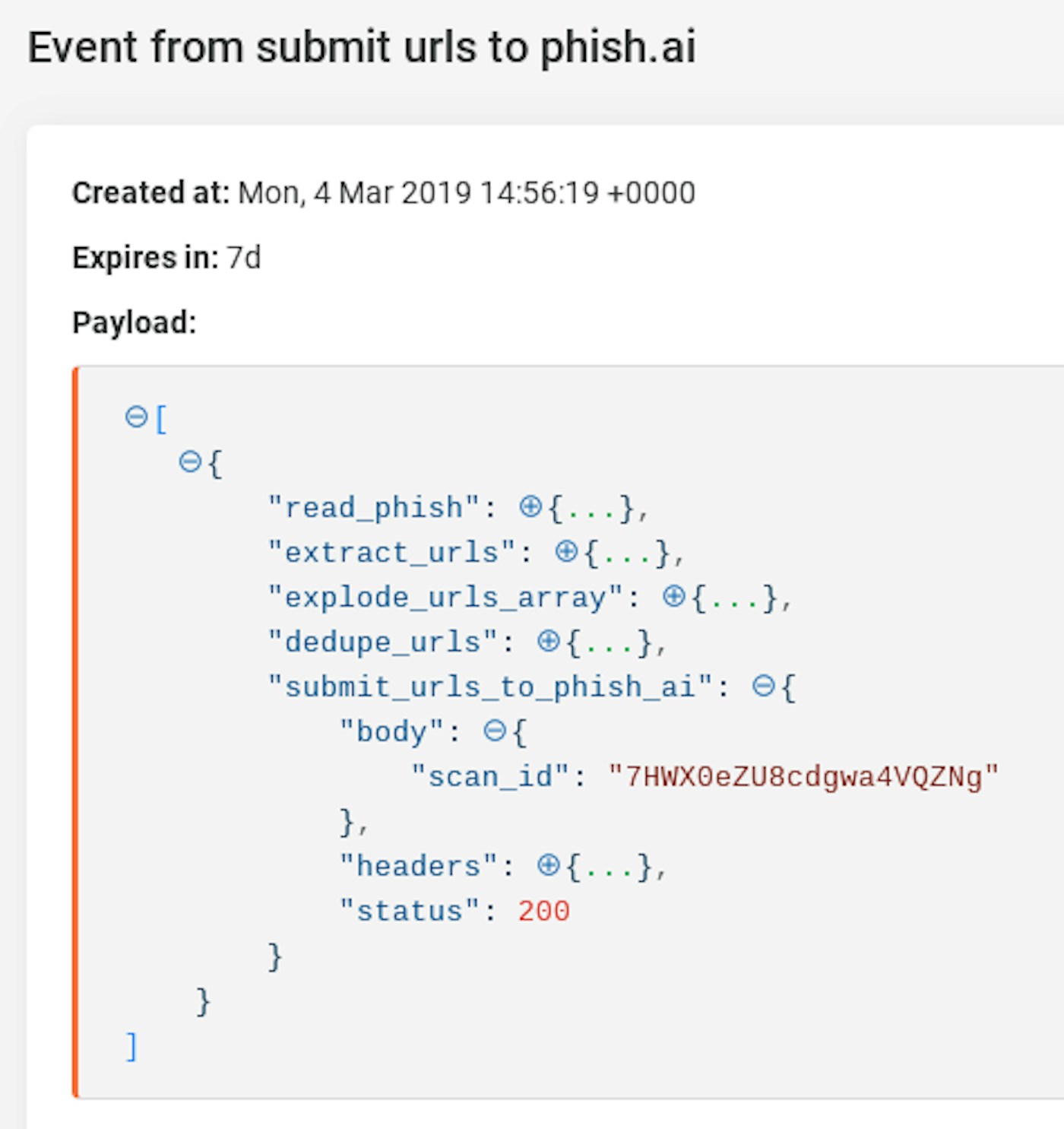The image size is (1064, 1129).
Task: Click the "headers" key name
Action: click(418, 866)
